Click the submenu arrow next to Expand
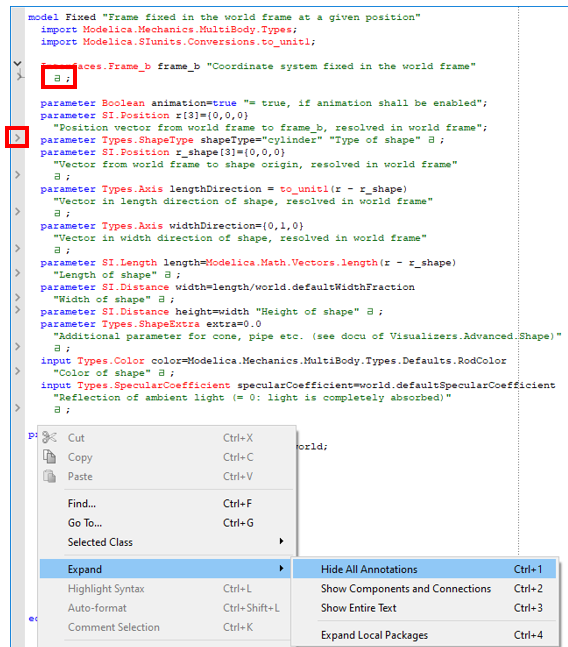The height and width of the screenshot is (647, 568). 281,568
